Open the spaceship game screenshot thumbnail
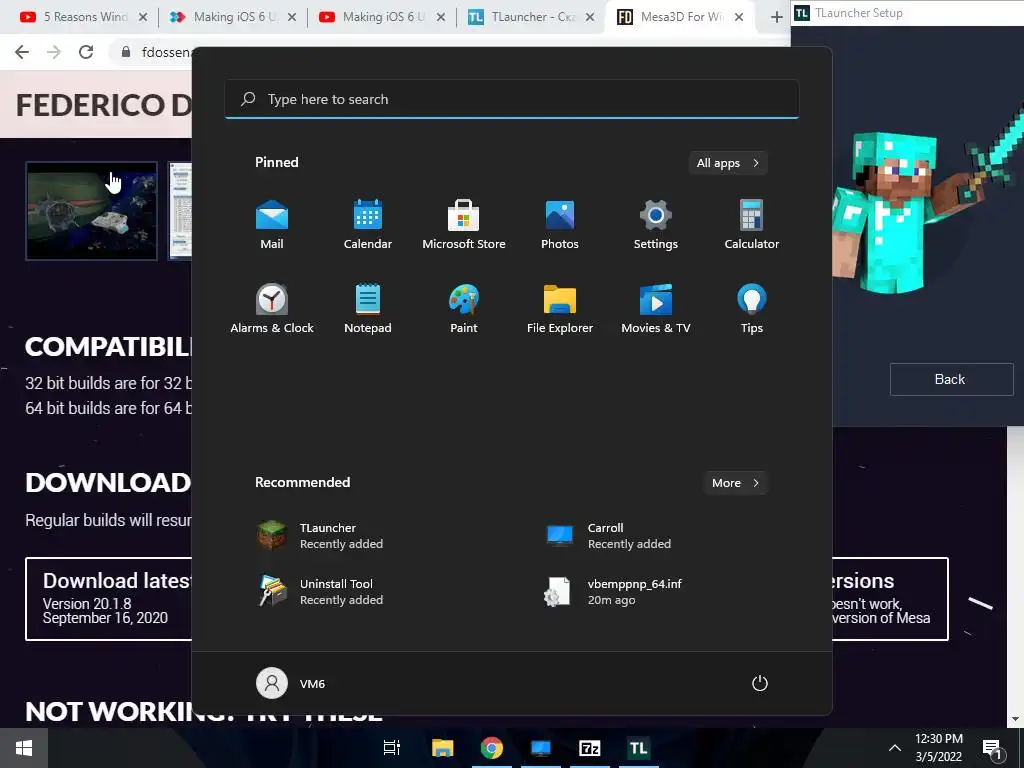 [x=91, y=211]
